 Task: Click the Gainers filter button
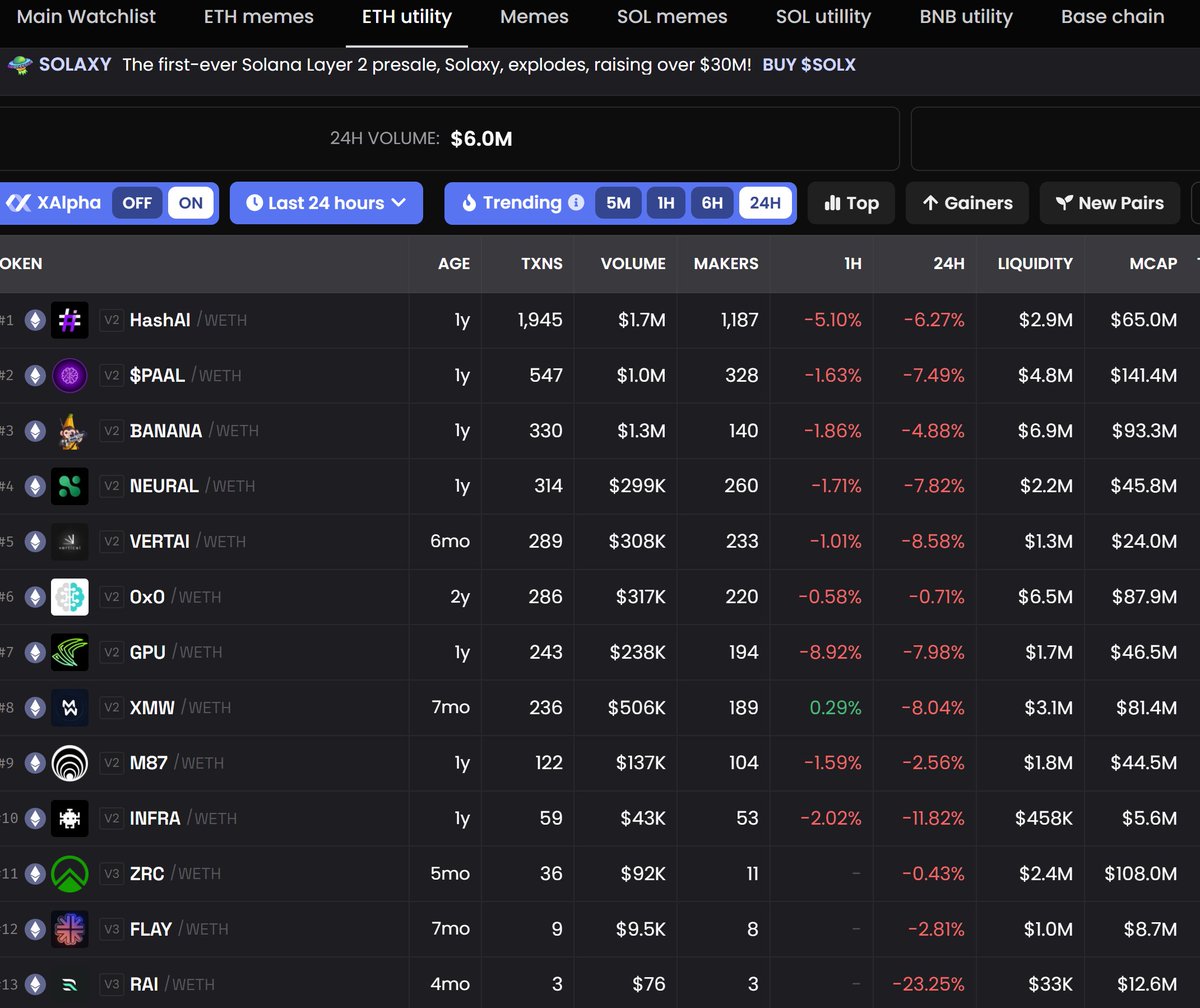coord(967,203)
